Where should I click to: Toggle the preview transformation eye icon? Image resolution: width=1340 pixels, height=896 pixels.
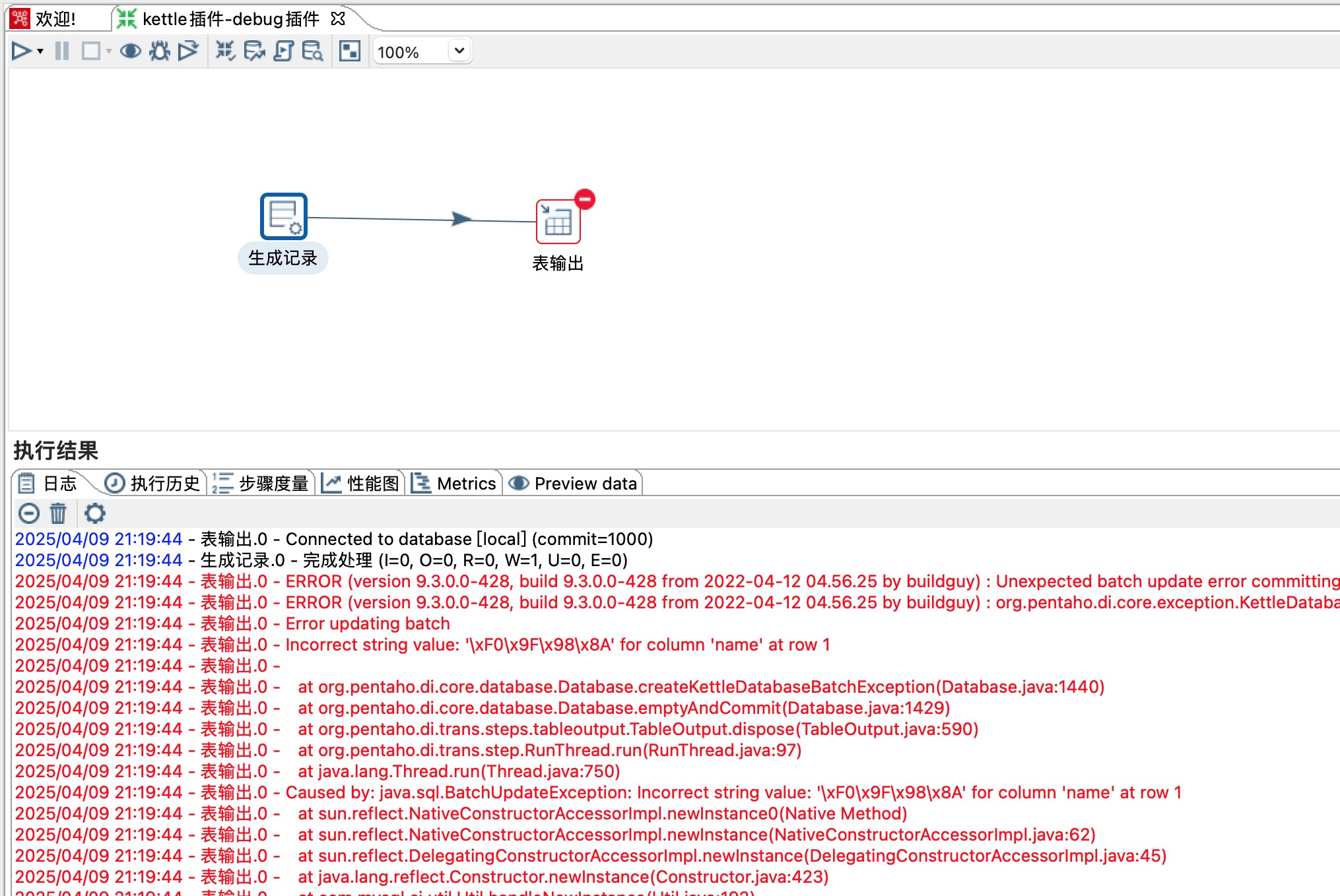click(x=130, y=51)
